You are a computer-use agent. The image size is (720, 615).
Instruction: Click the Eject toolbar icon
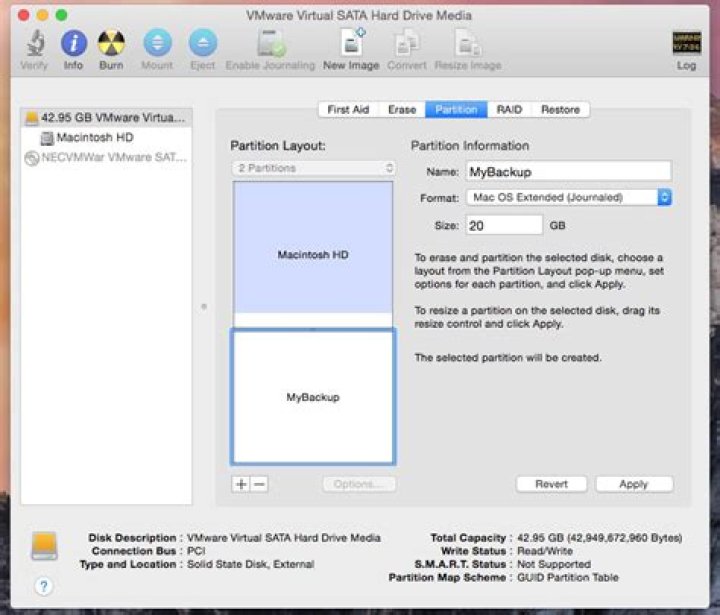click(x=202, y=43)
